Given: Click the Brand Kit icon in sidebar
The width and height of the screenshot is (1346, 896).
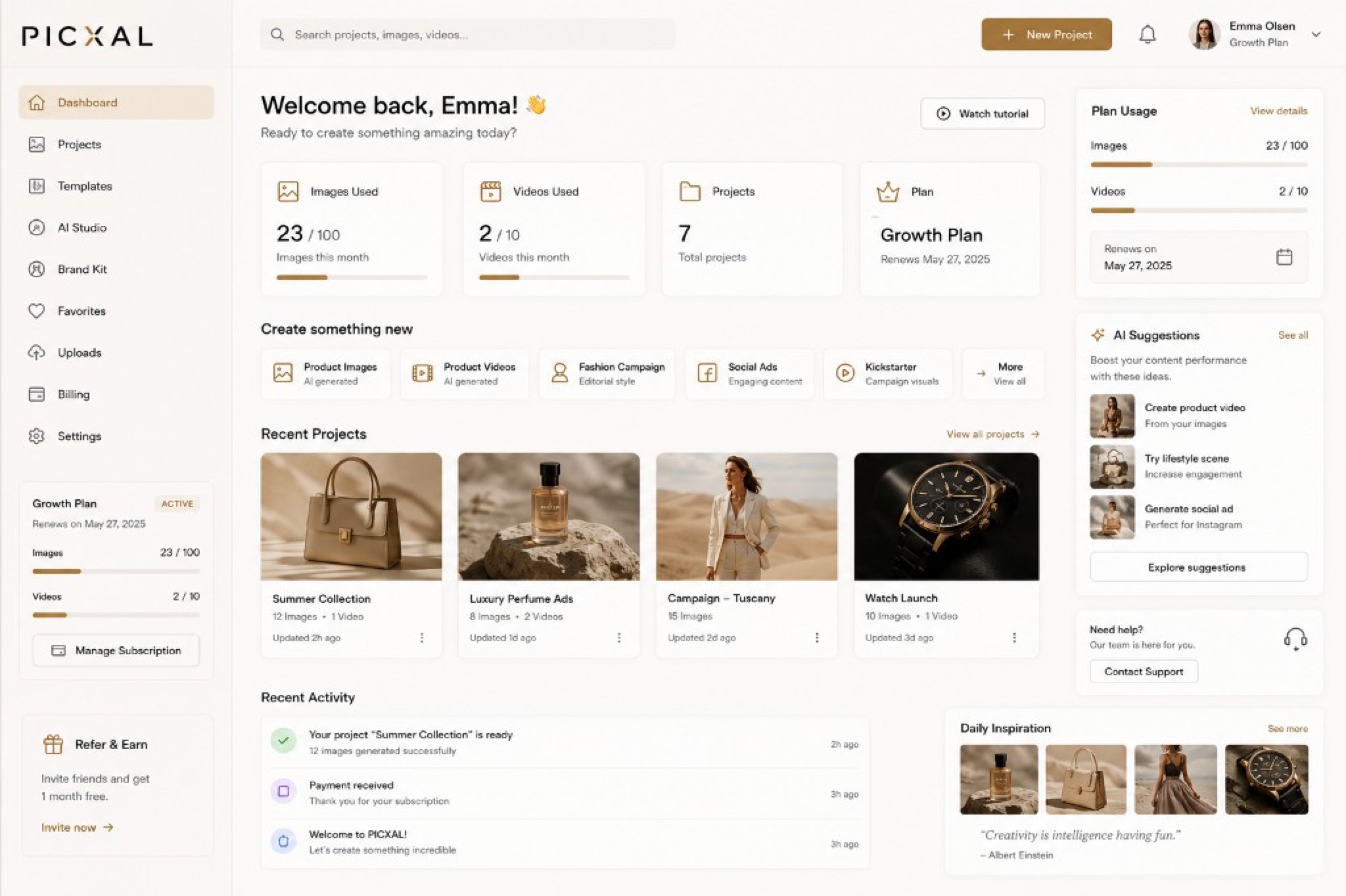Looking at the screenshot, I should click(x=37, y=269).
